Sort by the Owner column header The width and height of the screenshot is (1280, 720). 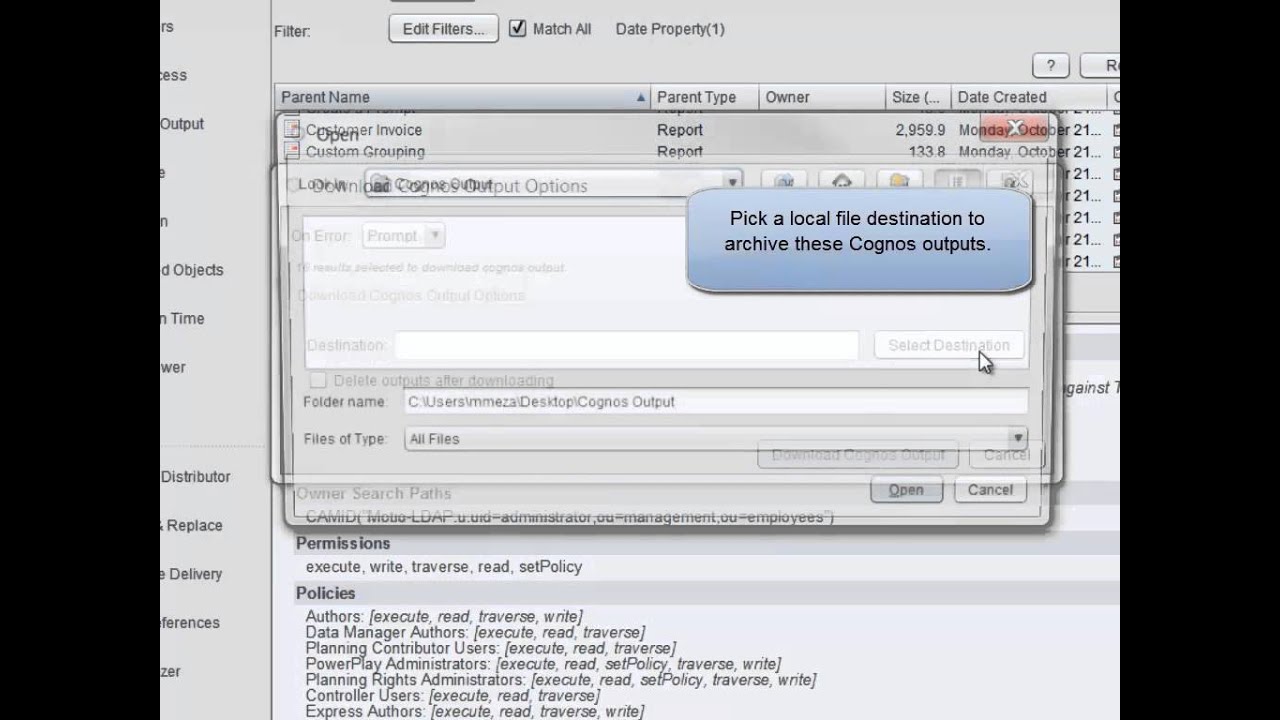point(821,97)
